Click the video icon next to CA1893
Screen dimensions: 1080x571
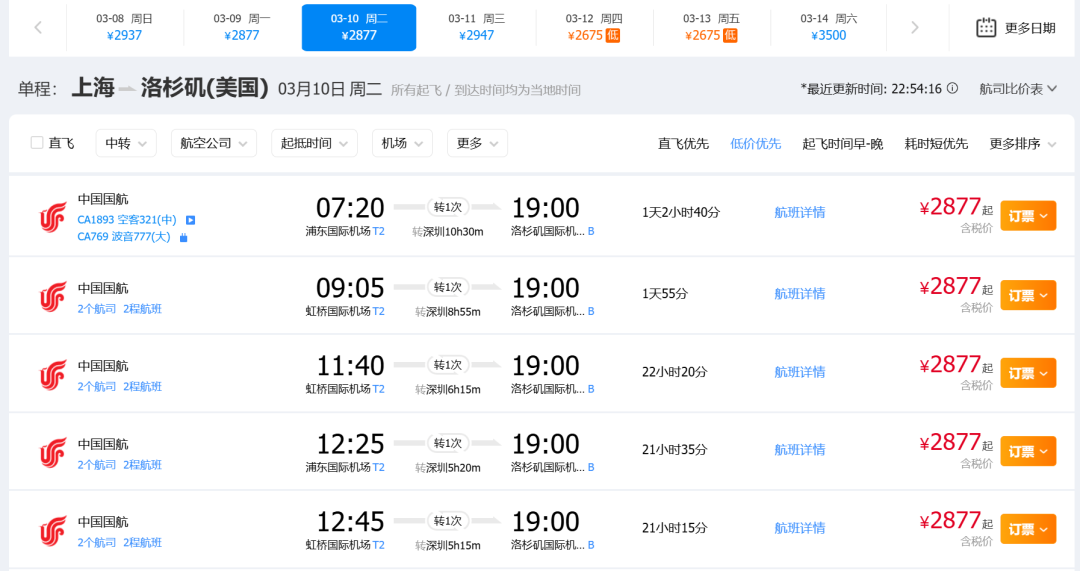click(190, 220)
